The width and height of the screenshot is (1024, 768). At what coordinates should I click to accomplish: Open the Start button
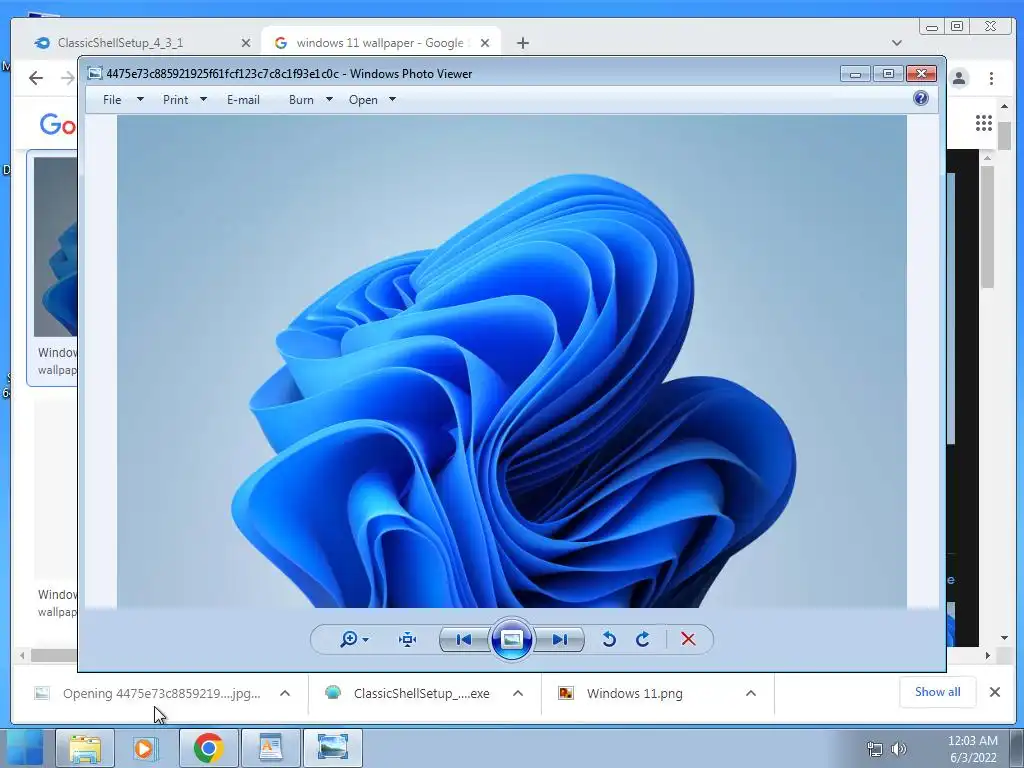tap(24, 748)
